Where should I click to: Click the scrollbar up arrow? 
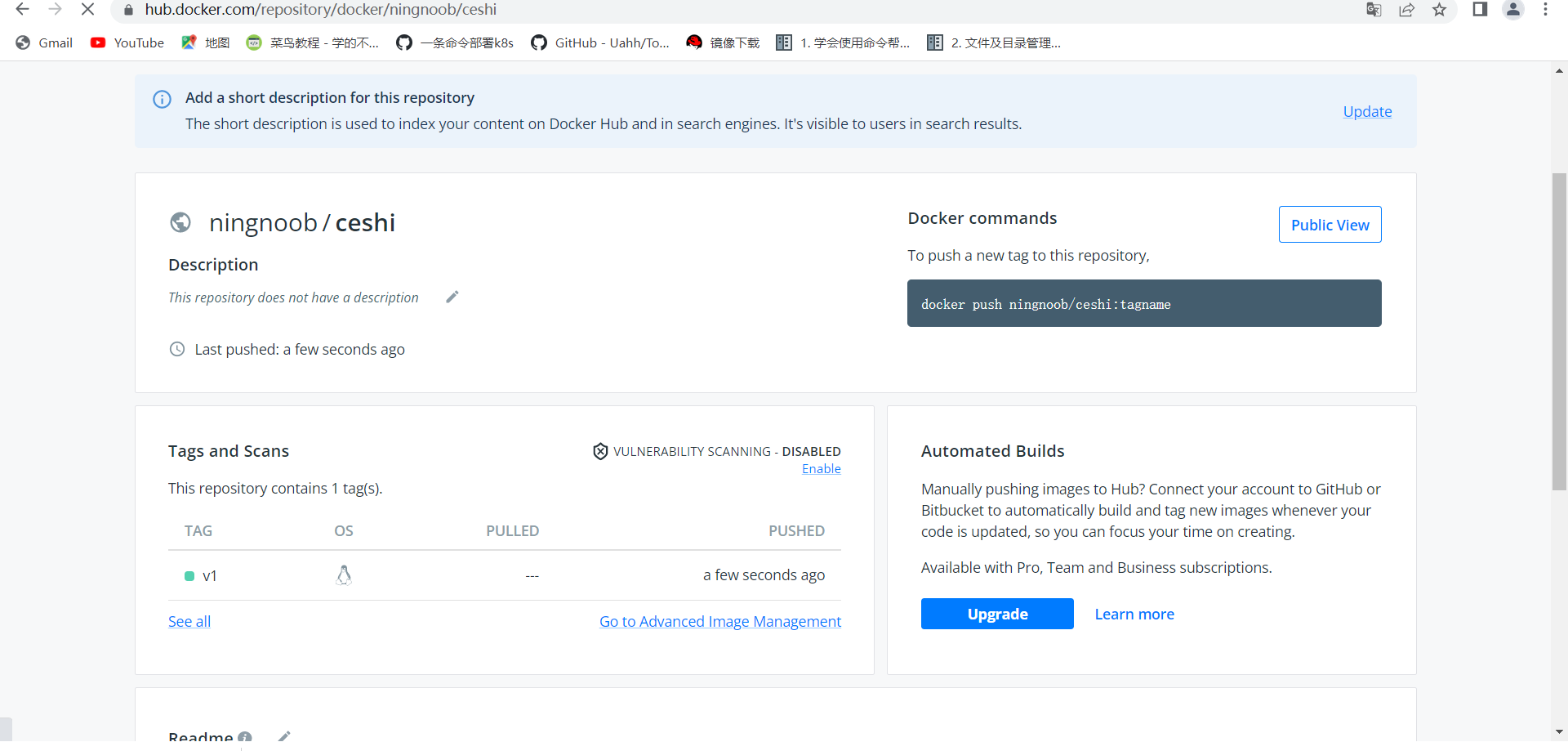[x=1559, y=71]
